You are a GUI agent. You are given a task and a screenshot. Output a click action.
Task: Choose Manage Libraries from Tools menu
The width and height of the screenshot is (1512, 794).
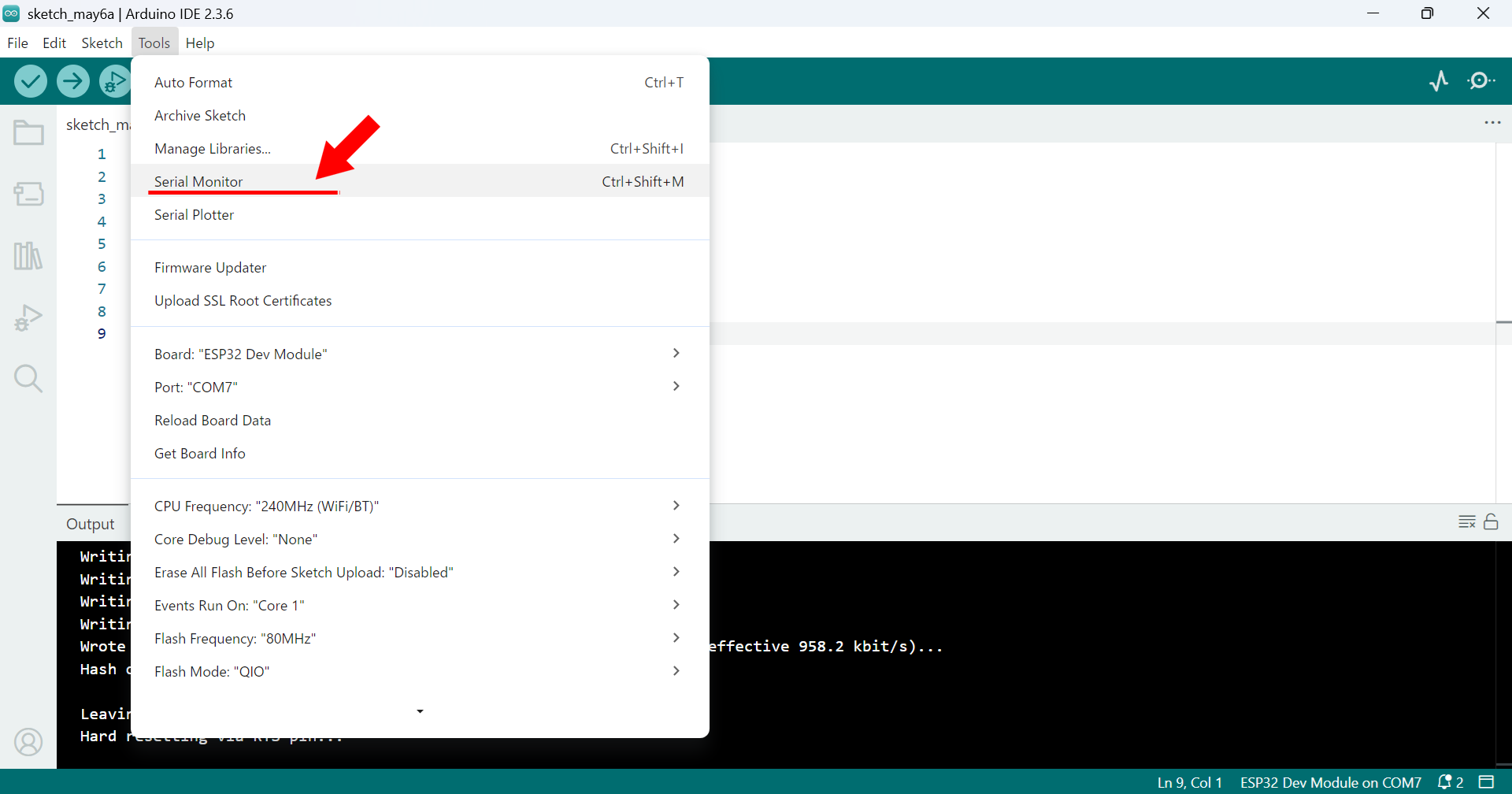point(420,149)
